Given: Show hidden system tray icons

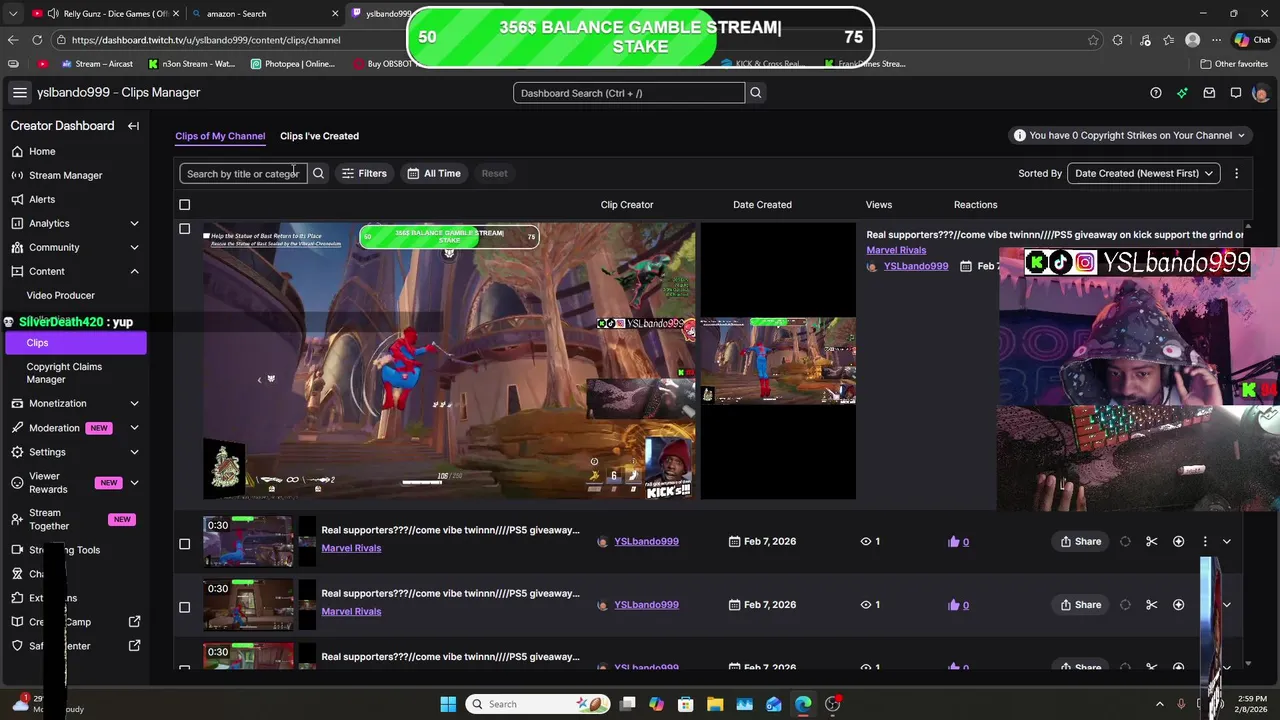Looking at the screenshot, I should point(1160,704).
